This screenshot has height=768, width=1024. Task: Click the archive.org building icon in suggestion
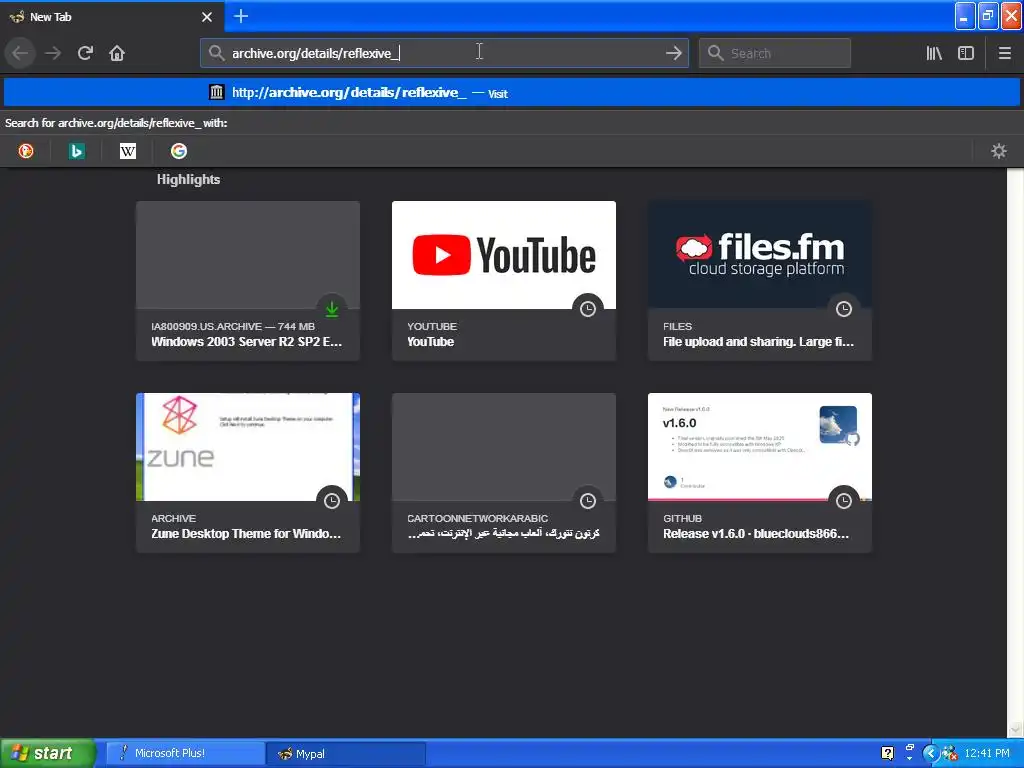pos(216,92)
